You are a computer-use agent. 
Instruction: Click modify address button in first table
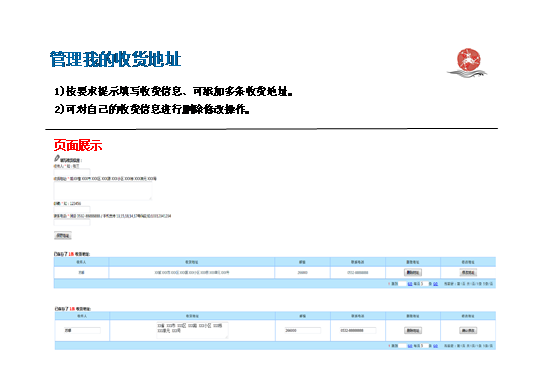(x=468, y=272)
